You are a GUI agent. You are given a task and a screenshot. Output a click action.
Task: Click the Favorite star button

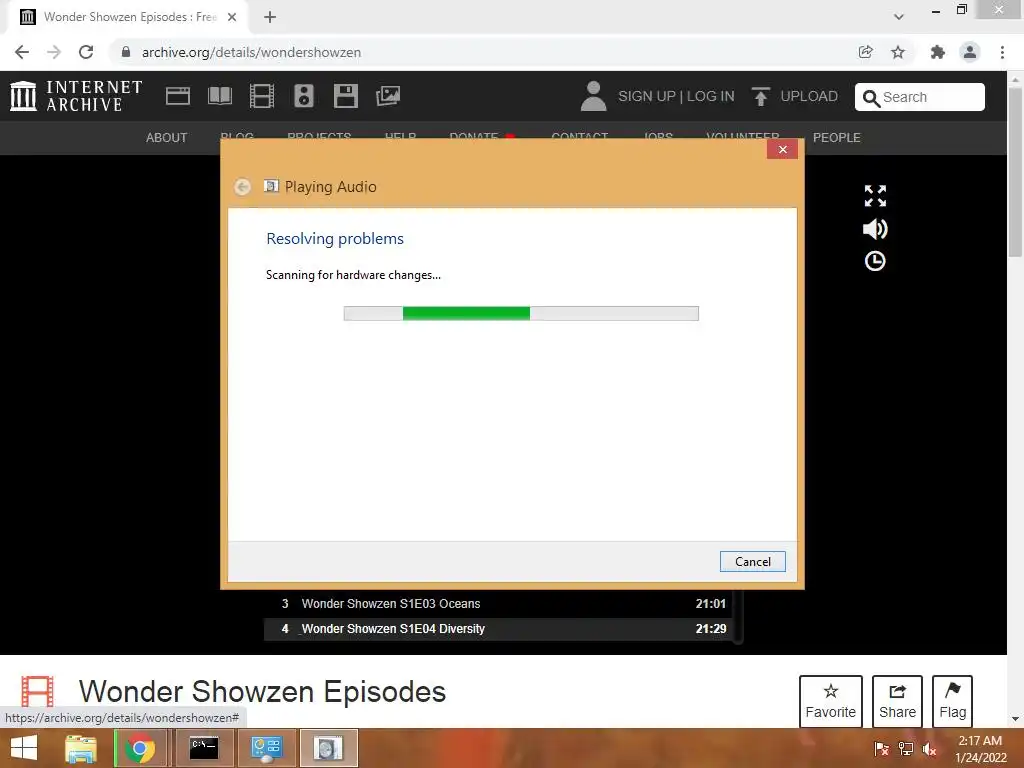(831, 701)
